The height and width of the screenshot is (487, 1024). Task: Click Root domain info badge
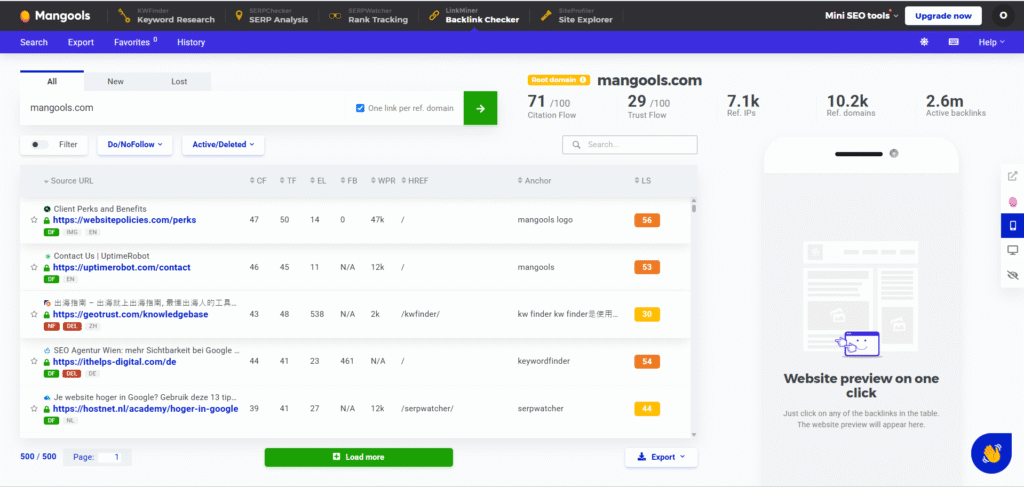coord(559,80)
